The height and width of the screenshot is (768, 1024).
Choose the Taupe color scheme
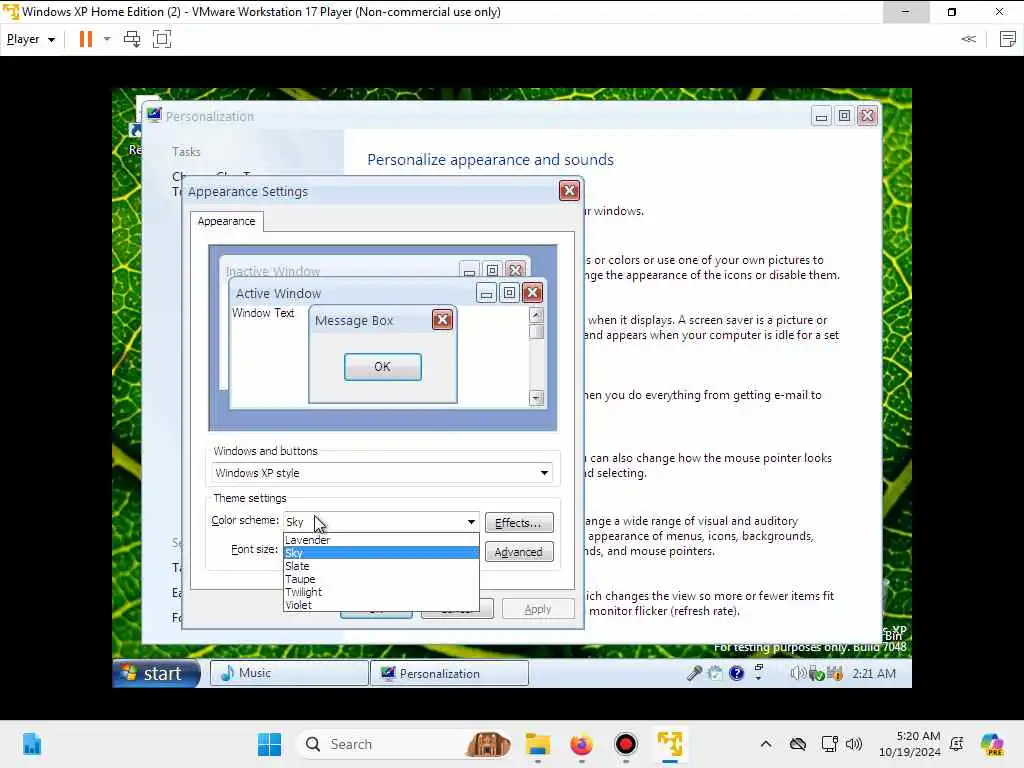(381, 579)
